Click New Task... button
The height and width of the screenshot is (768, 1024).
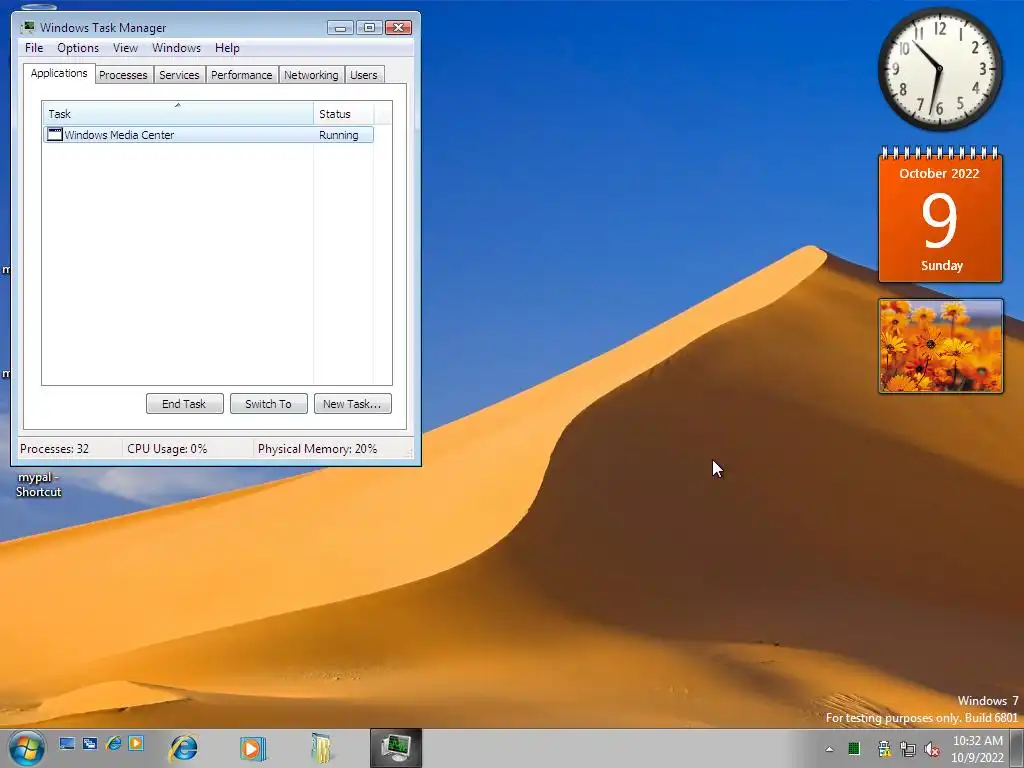(x=353, y=404)
